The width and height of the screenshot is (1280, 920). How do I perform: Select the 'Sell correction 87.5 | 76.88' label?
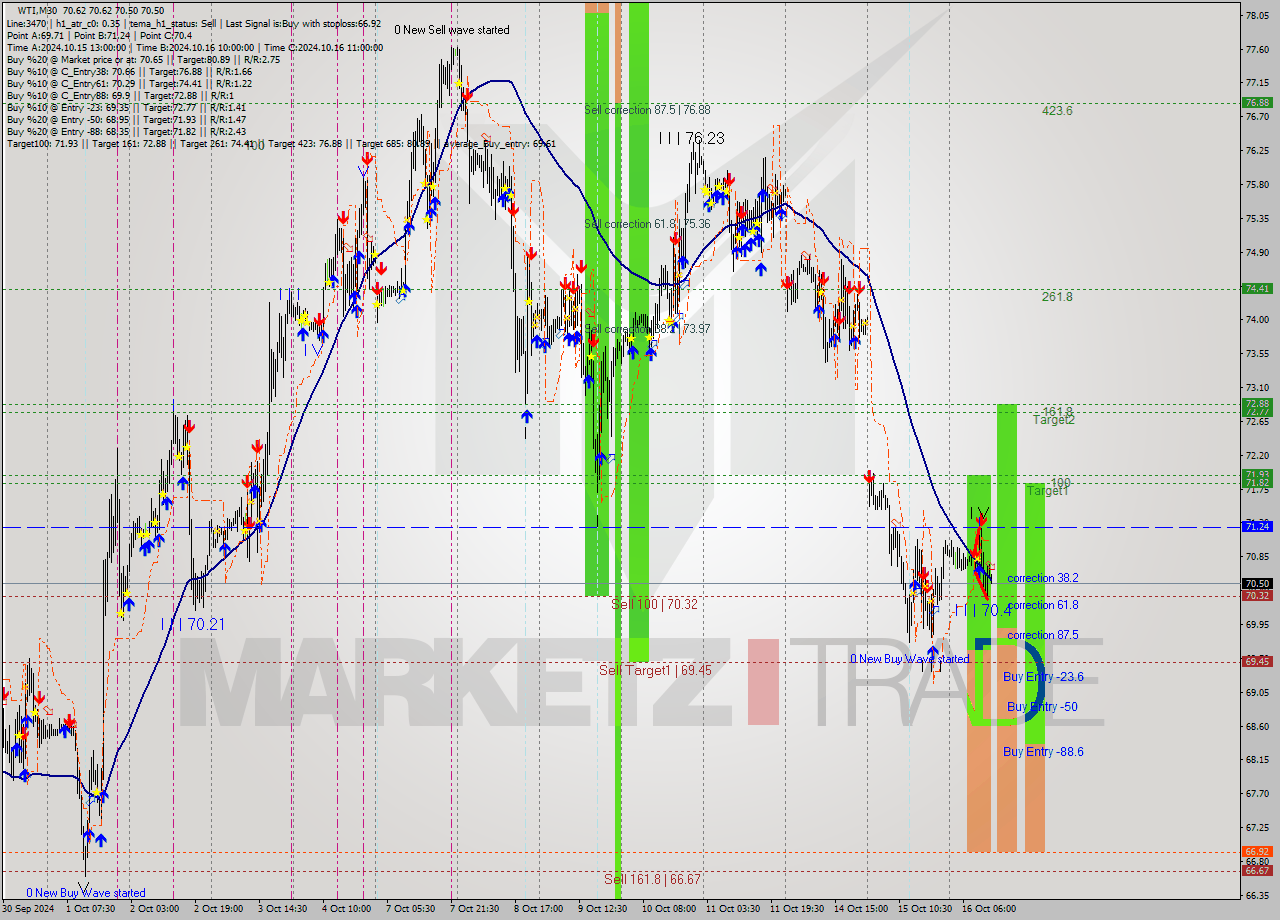(647, 110)
